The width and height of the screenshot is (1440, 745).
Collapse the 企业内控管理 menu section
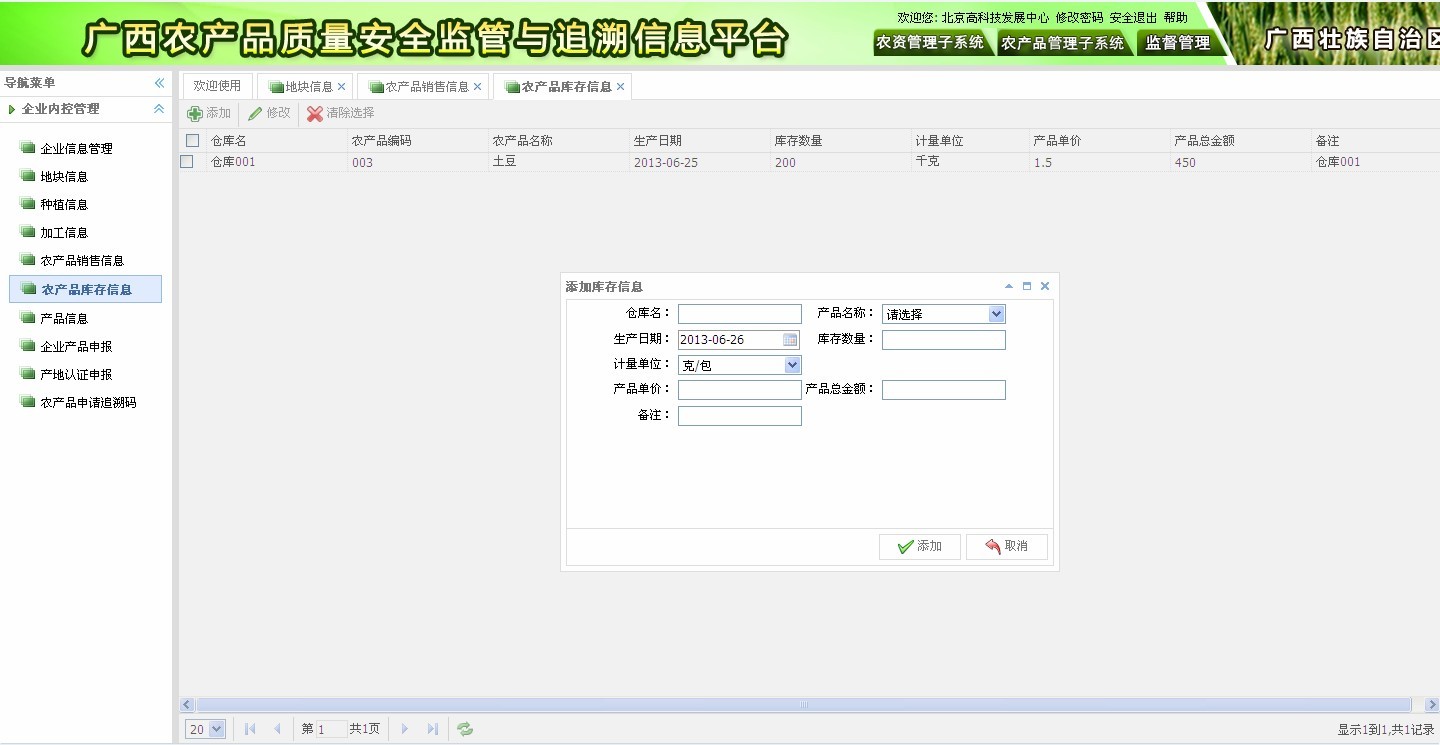tap(159, 109)
